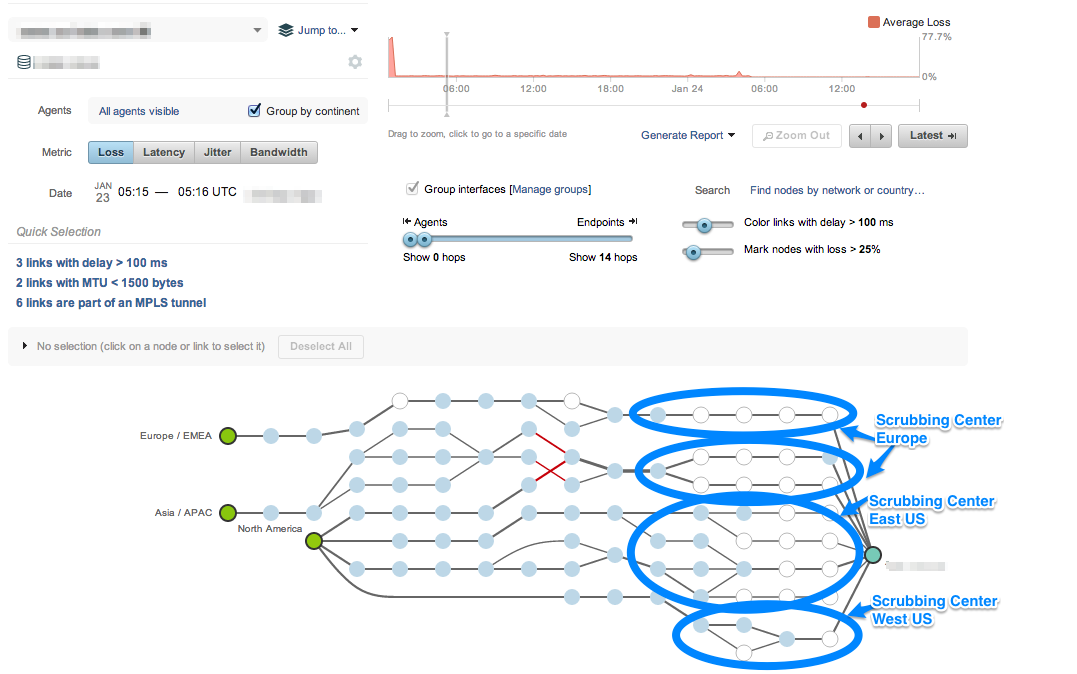The image size is (1077, 674).
Task: Open the Jump to dropdown
Action: pos(328,30)
